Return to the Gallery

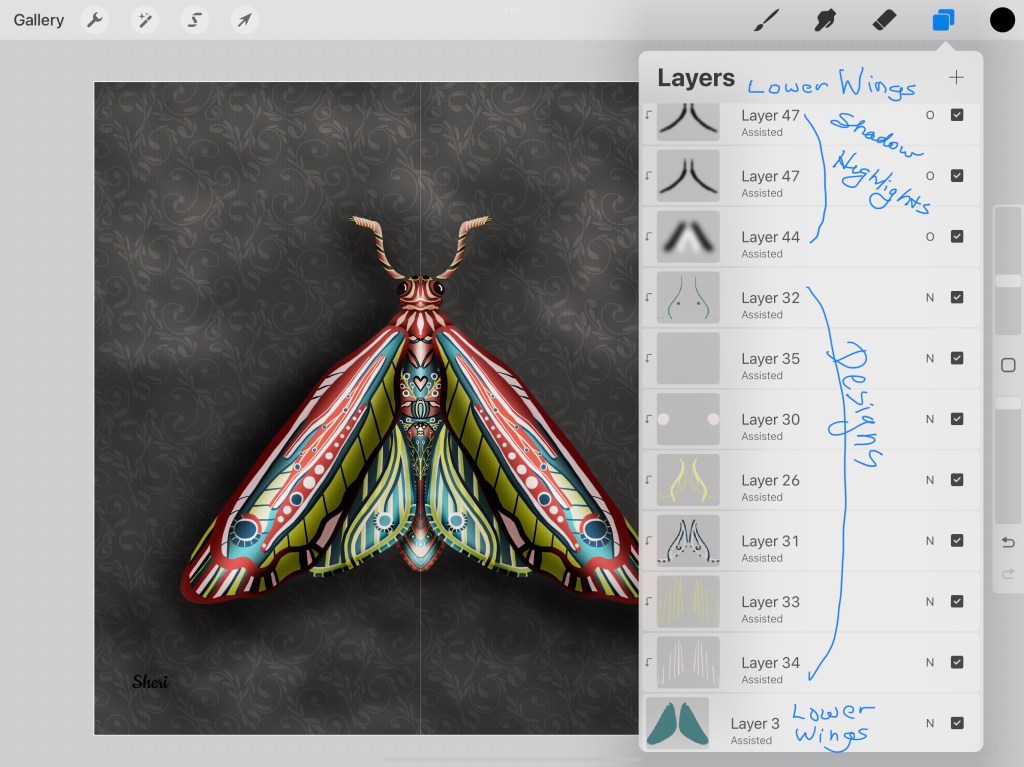pos(39,20)
